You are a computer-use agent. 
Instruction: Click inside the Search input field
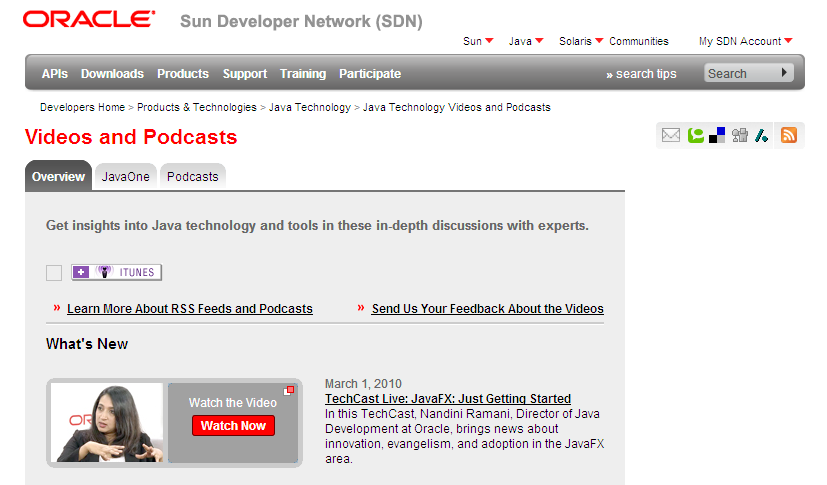[738, 73]
